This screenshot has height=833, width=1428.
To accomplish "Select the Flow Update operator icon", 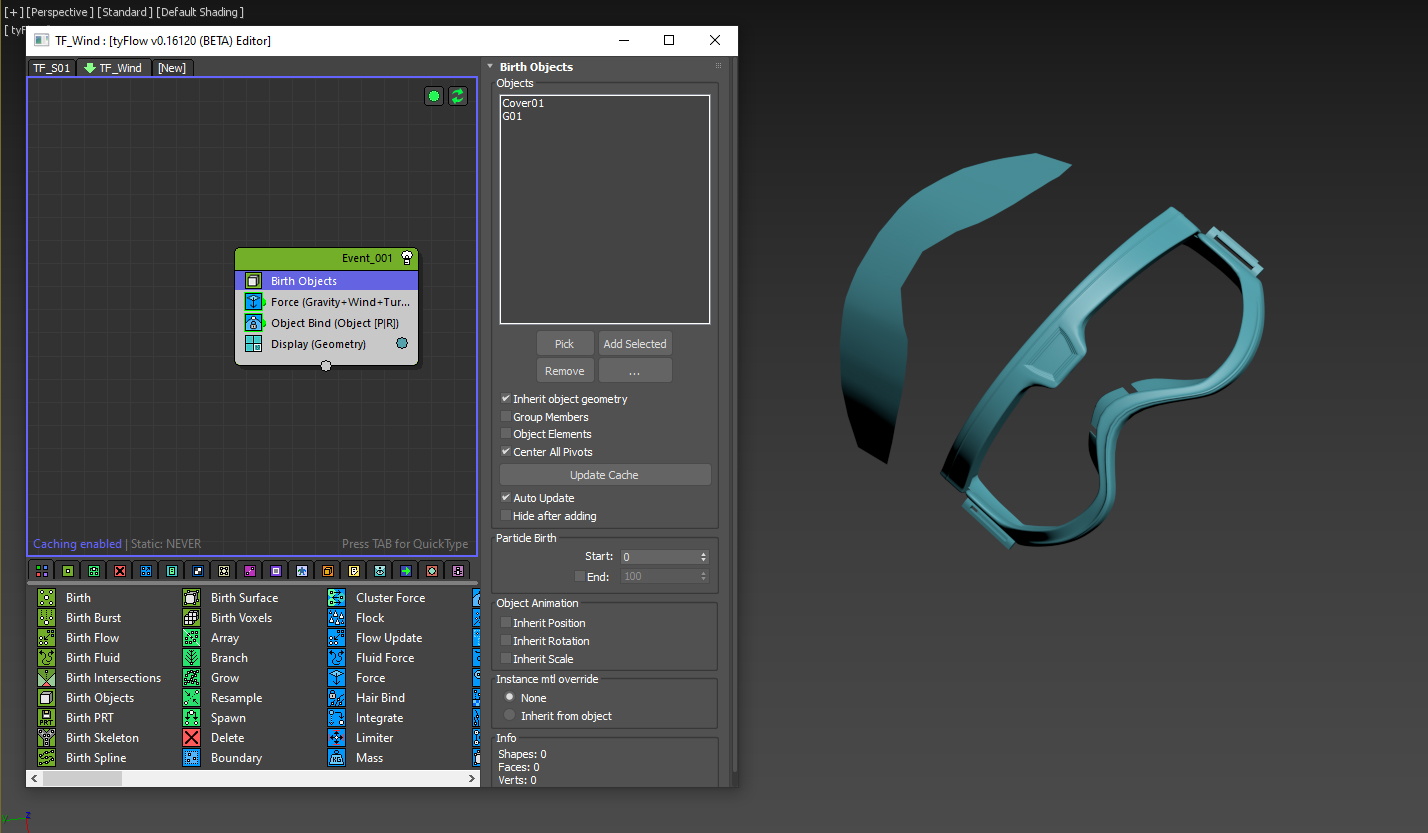I will [x=337, y=637].
